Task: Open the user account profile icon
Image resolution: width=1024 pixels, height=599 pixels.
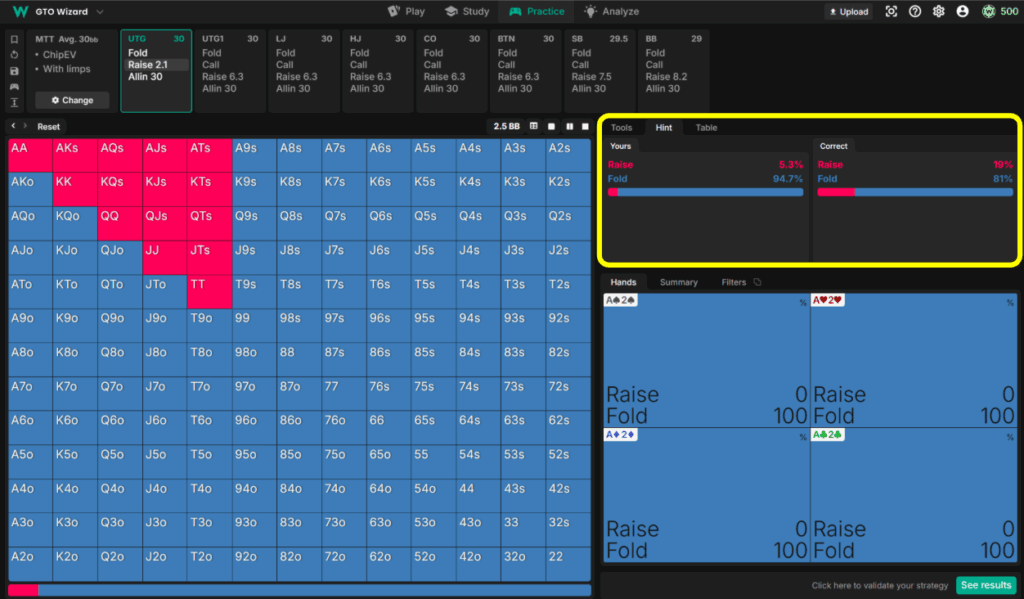Action: click(962, 11)
